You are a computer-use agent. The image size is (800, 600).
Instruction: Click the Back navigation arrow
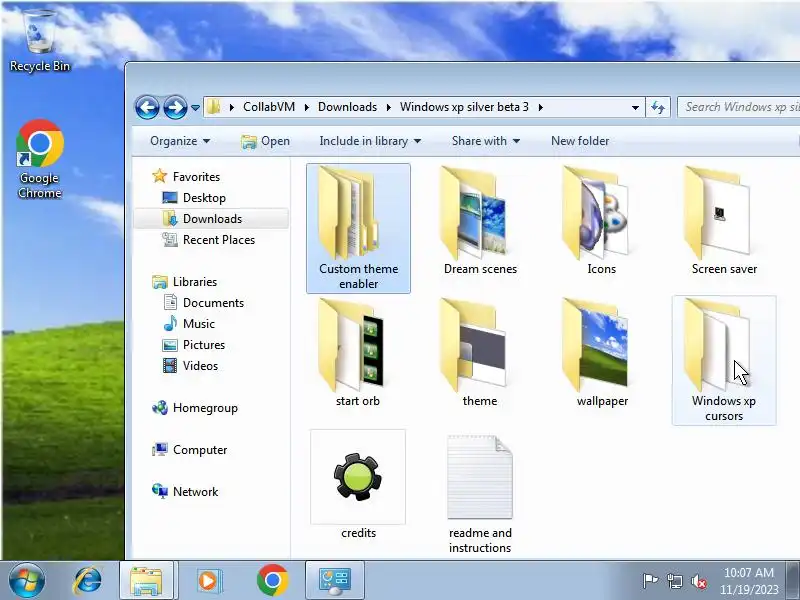147,108
